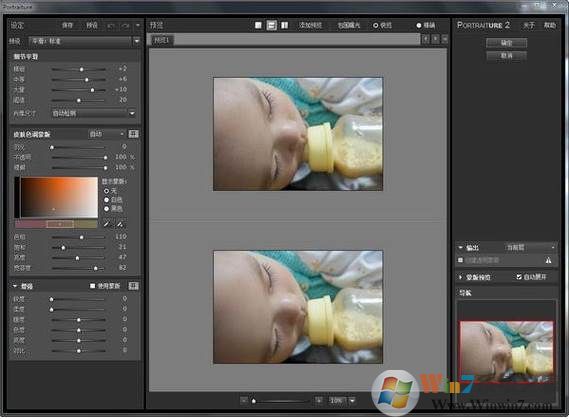569x419 pixels.
Task: Open the About menu item
Action: 529,25
